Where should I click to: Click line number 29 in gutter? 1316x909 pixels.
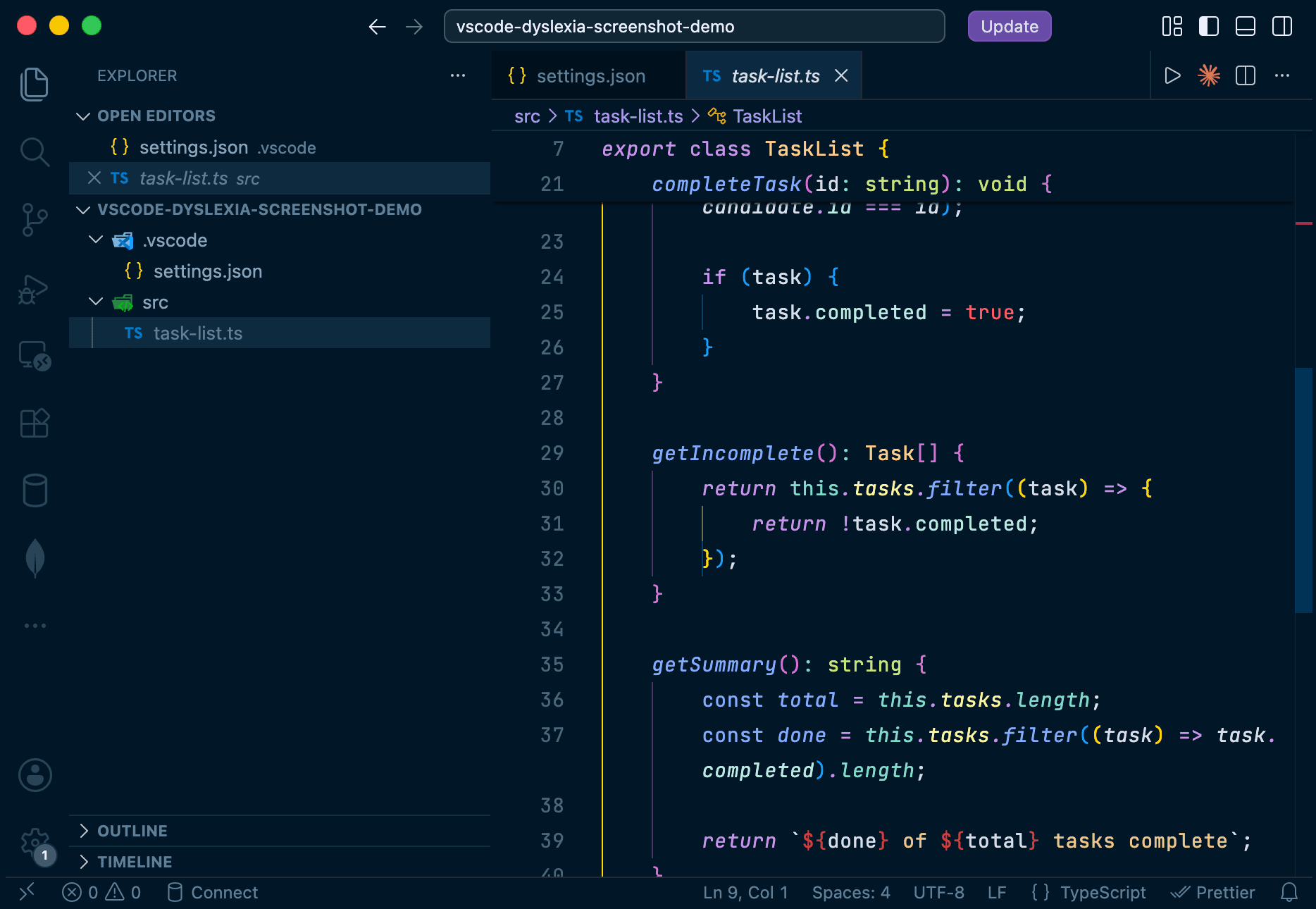552,453
